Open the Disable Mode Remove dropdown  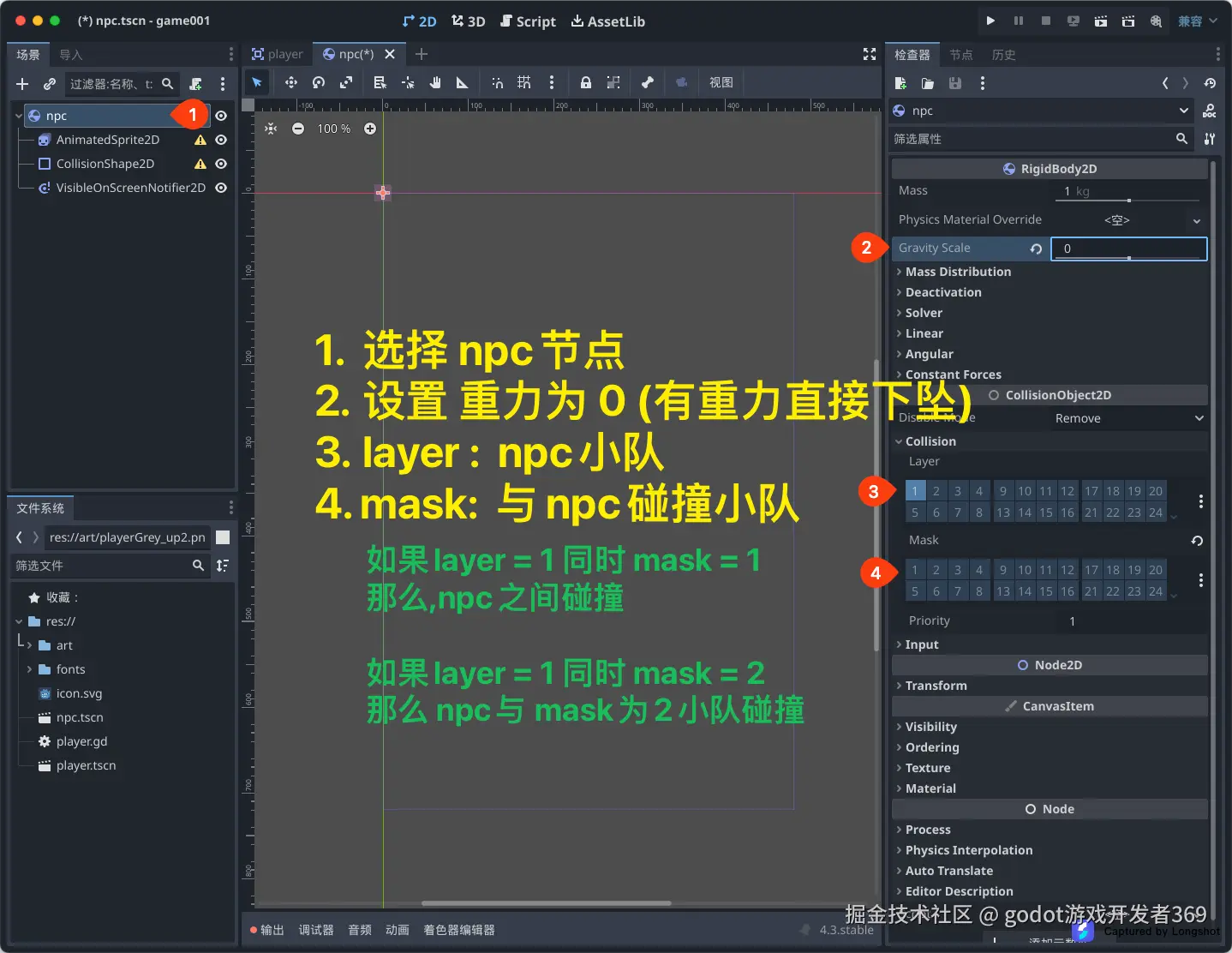[1129, 418]
